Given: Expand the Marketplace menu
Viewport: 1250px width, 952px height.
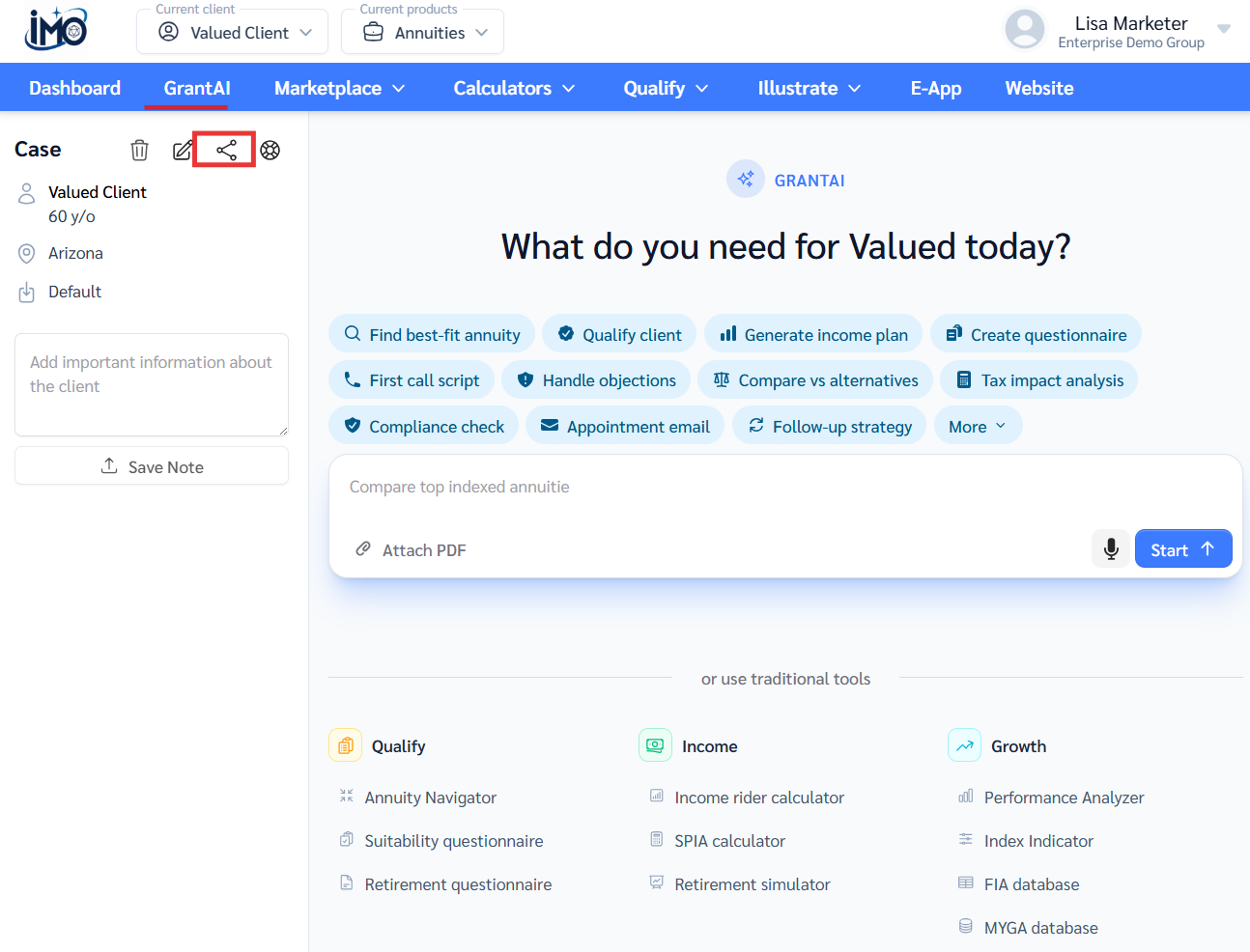Looking at the screenshot, I should click(339, 88).
